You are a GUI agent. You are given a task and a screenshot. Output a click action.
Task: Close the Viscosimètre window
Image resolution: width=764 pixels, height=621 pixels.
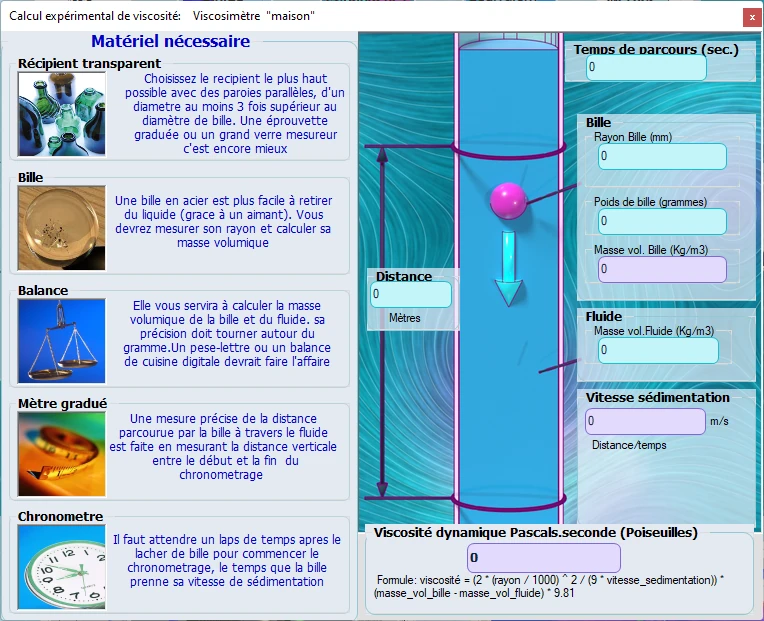(x=752, y=18)
